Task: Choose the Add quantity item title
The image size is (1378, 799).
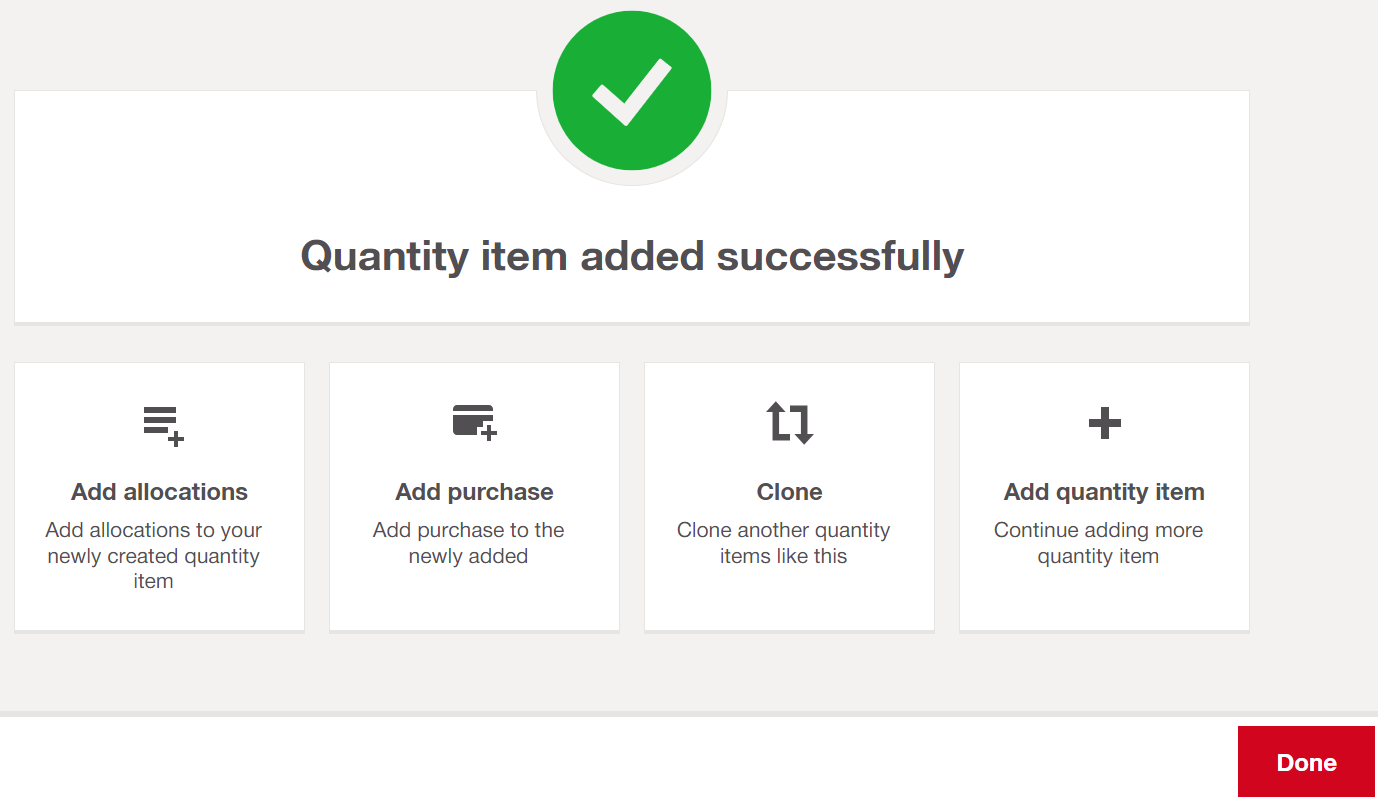Action: 1104,492
